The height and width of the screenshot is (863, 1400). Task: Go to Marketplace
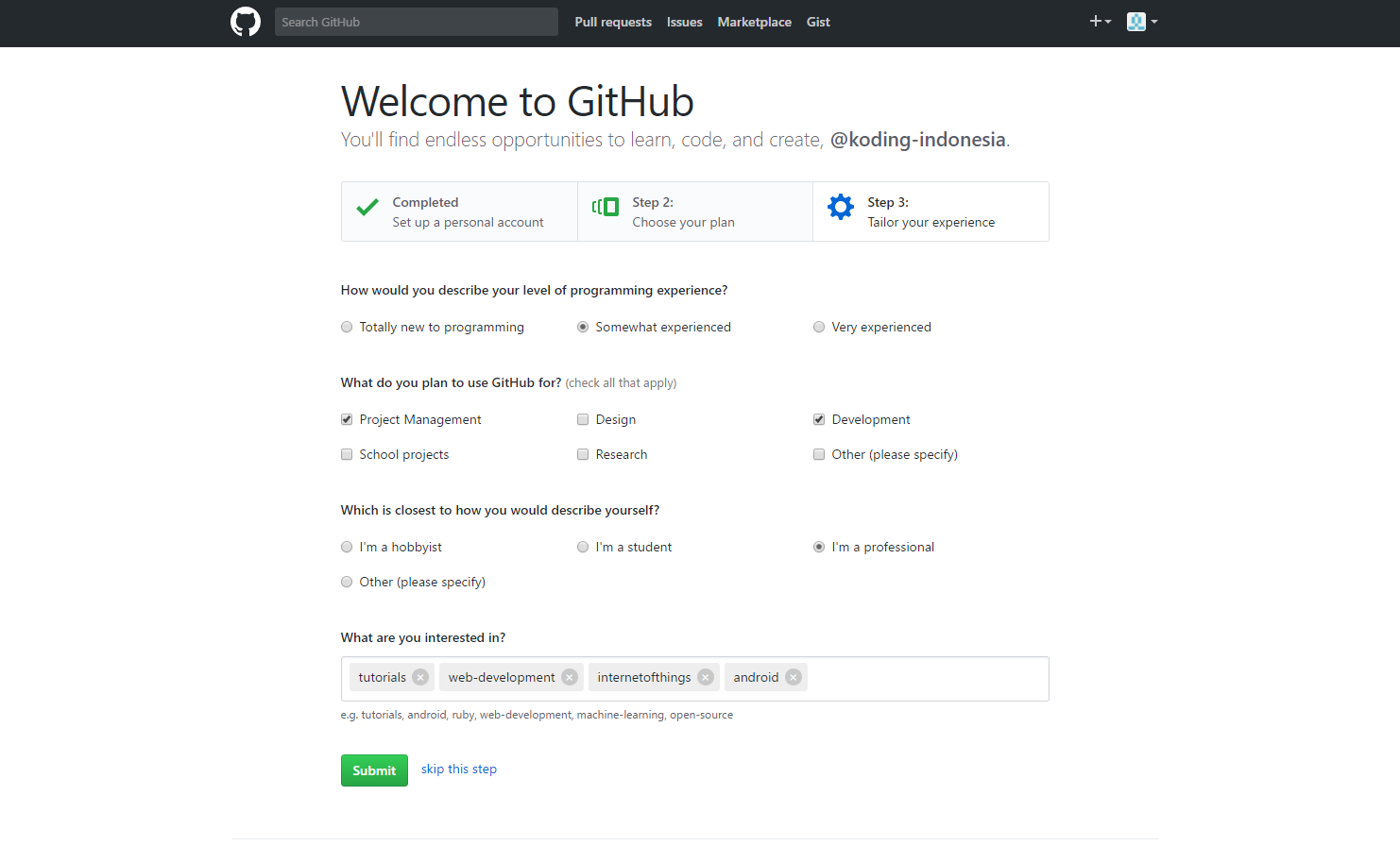pyautogui.click(x=754, y=22)
